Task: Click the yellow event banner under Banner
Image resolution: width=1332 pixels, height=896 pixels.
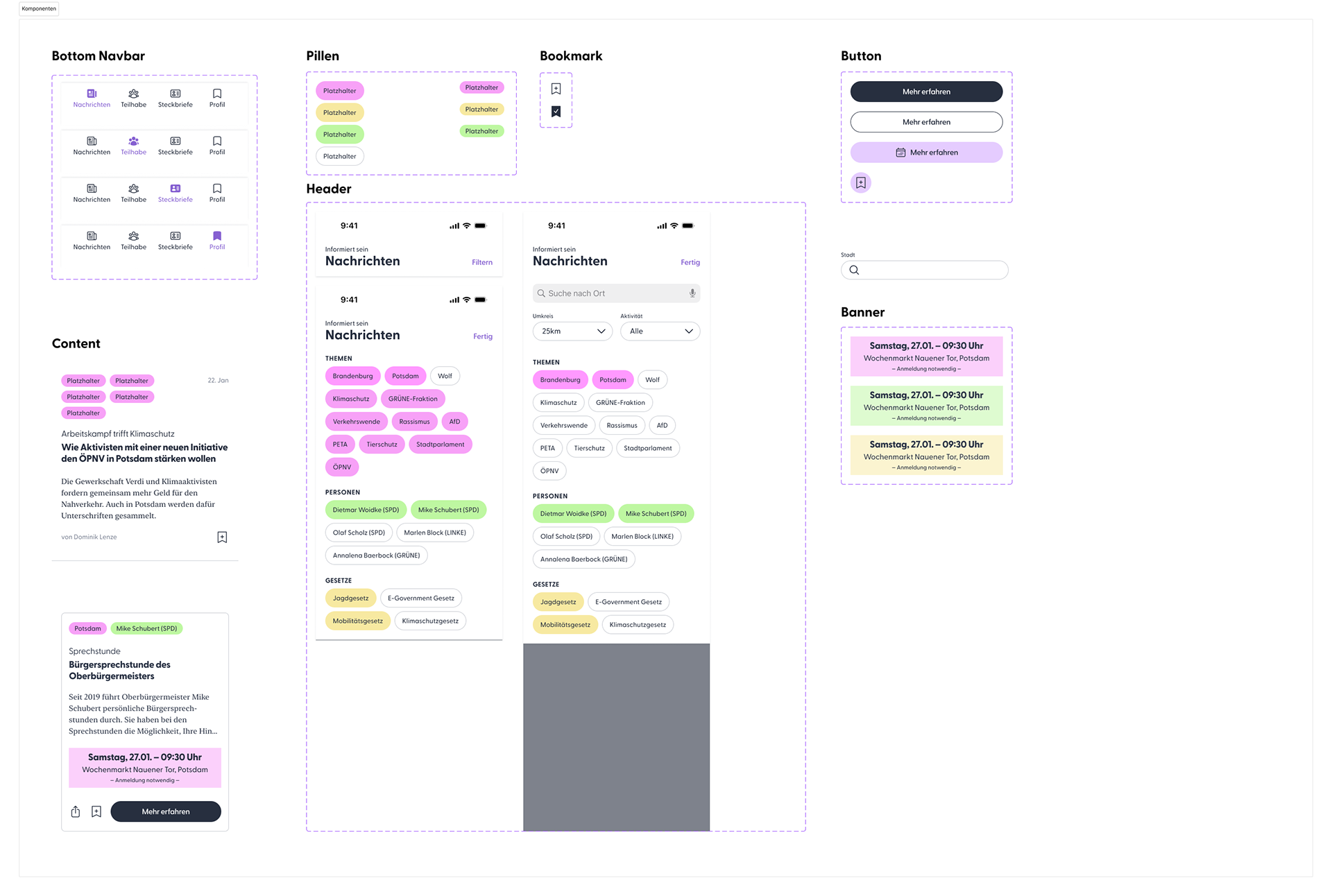Action: tap(926, 455)
